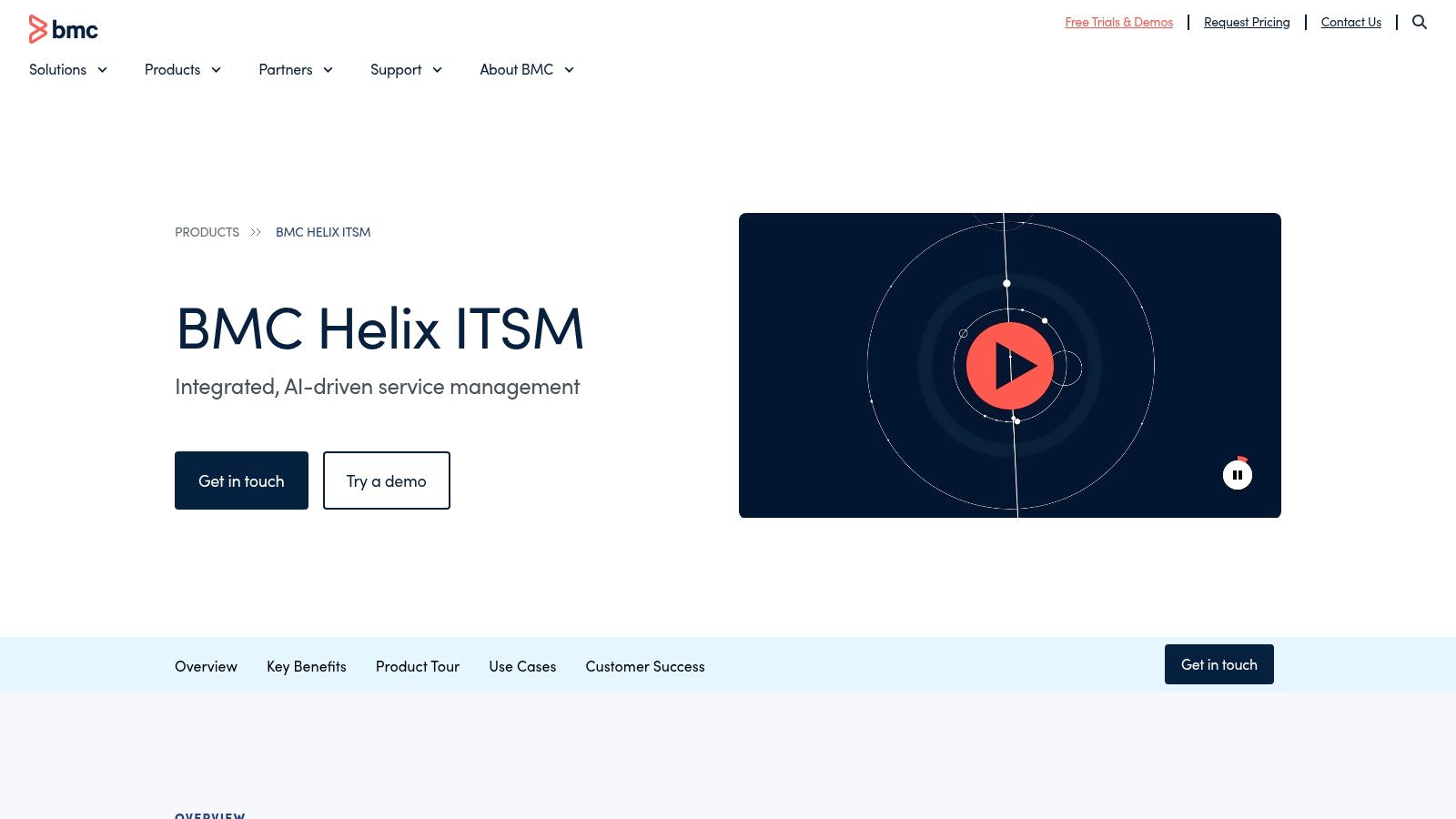Click sticky bar Get in touch button
Image resolution: width=1456 pixels, height=819 pixels.
coord(1219,664)
